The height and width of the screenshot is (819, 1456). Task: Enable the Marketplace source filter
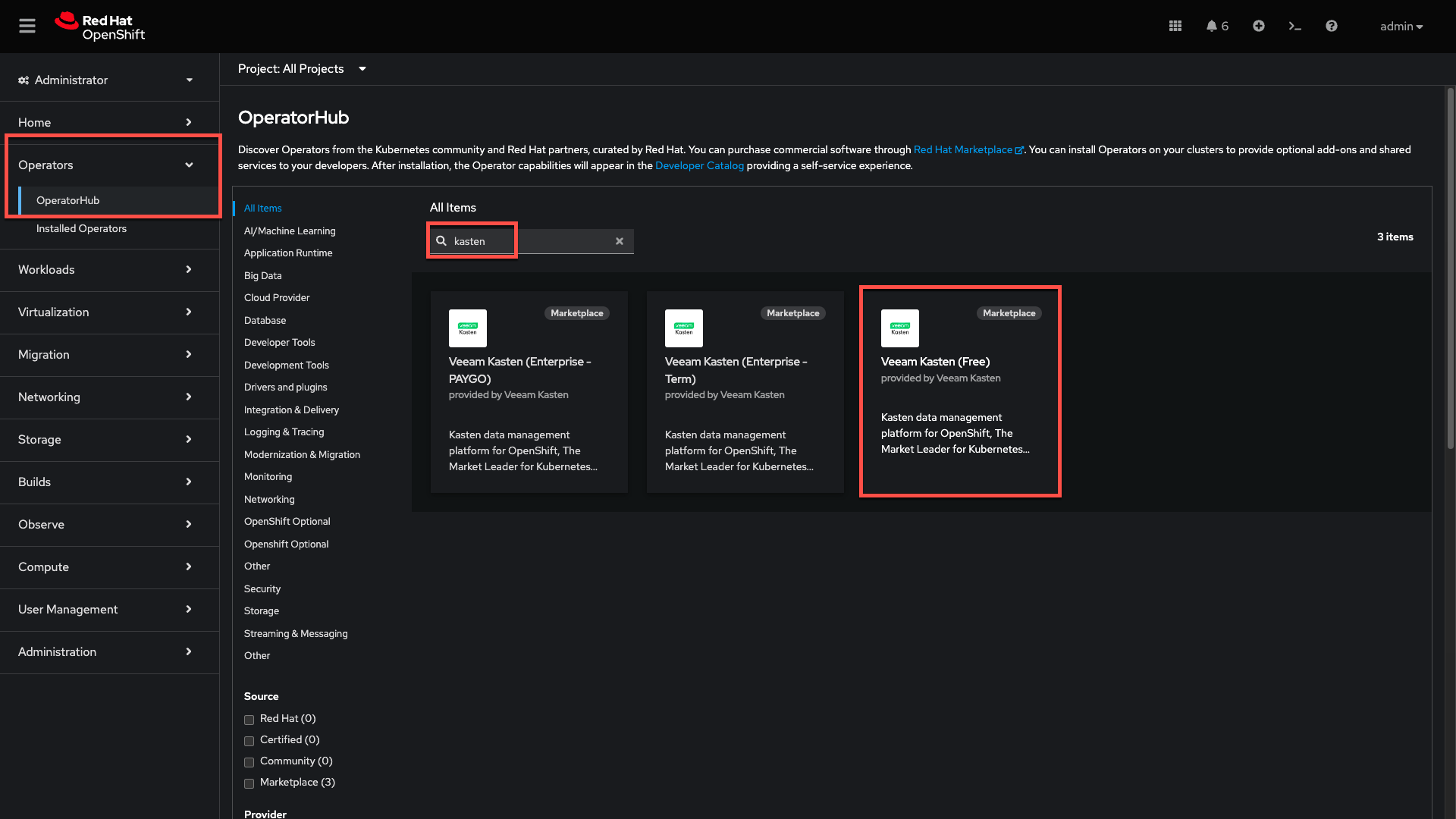pos(249,783)
